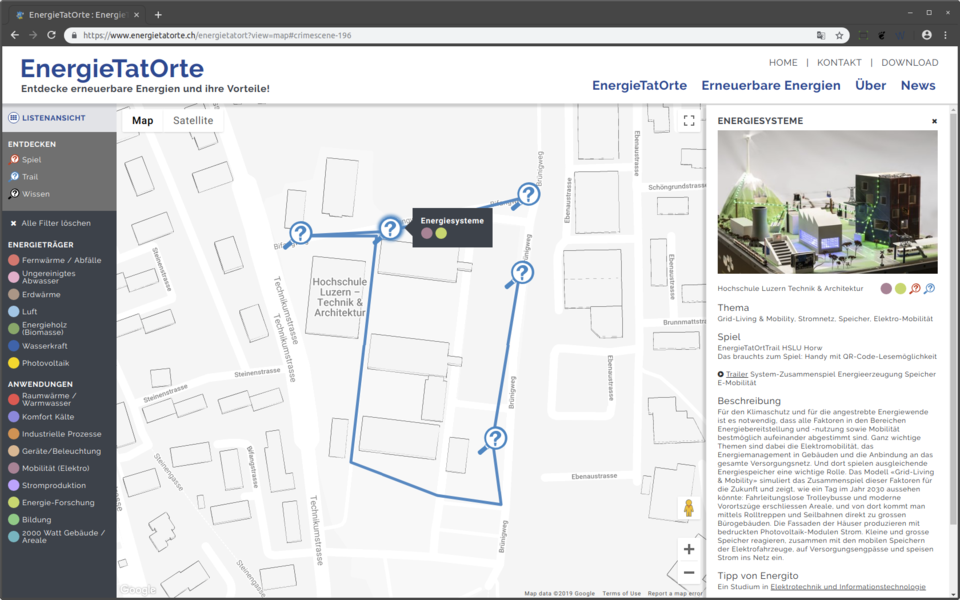
Task: Switch to Map view tab
Action: pos(143,121)
